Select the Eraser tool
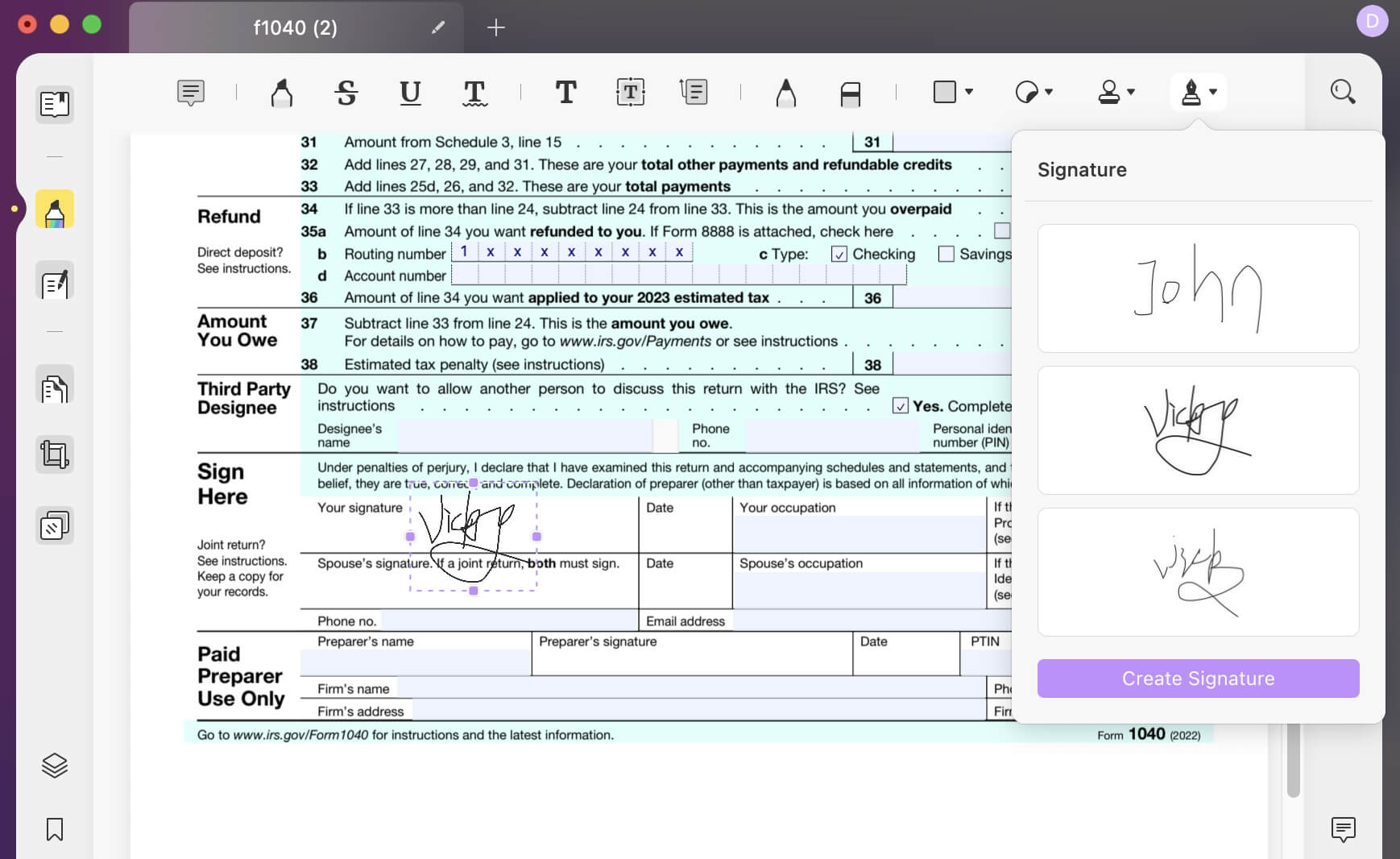This screenshot has width=1400, height=859. click(x=851, y=93)
